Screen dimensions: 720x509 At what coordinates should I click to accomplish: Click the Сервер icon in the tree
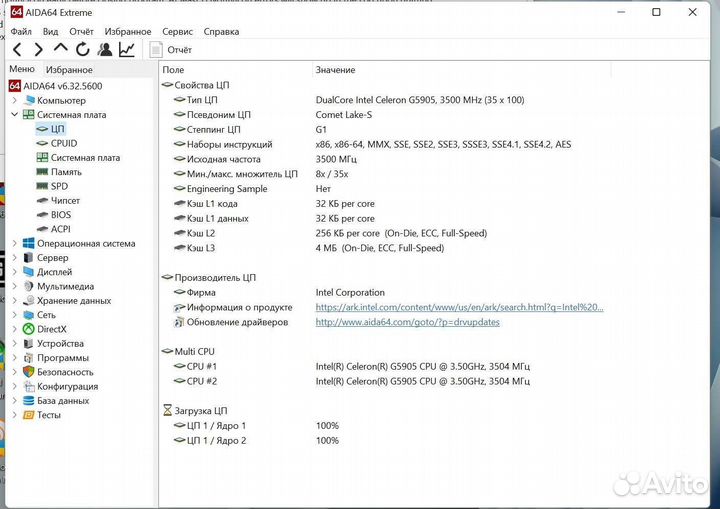click(28, 258)
